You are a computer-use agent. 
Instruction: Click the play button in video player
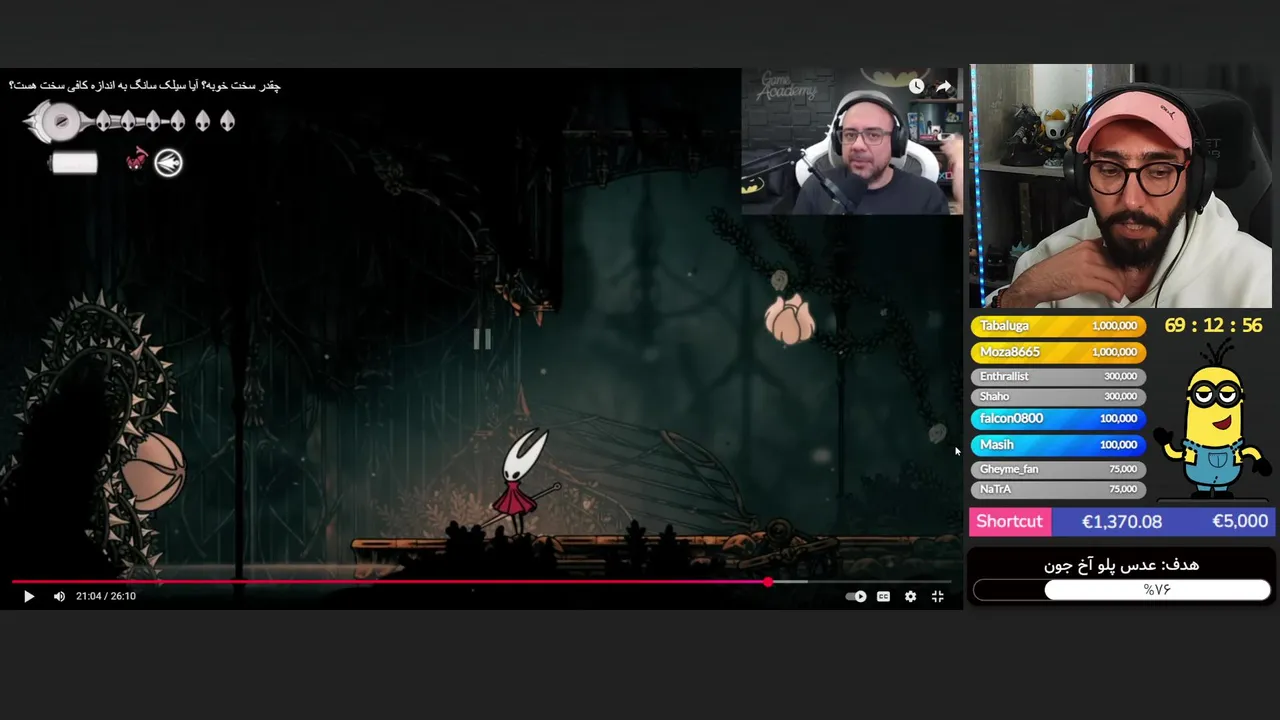click(x=28, y=596)
